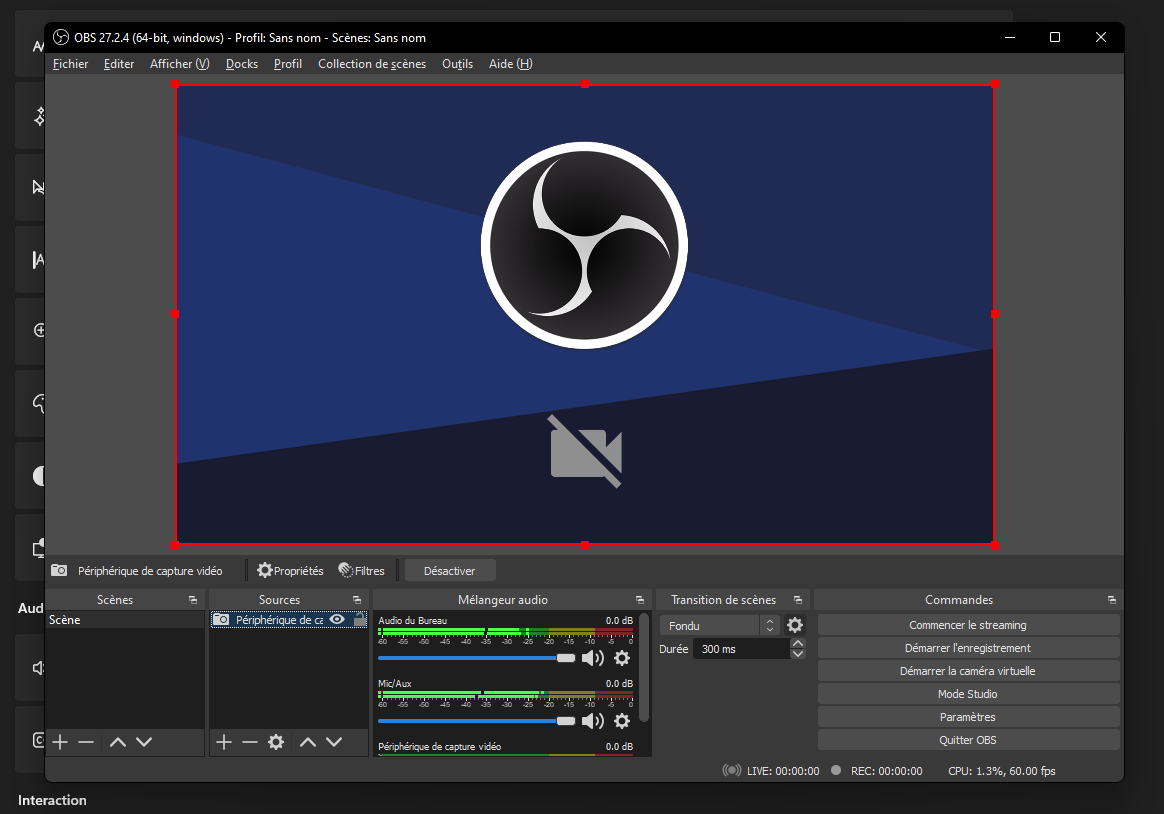Viewport: 1164px width, 814px height.
Task: Open source properties gear in the Sources panel
Action: click(276, 742)
